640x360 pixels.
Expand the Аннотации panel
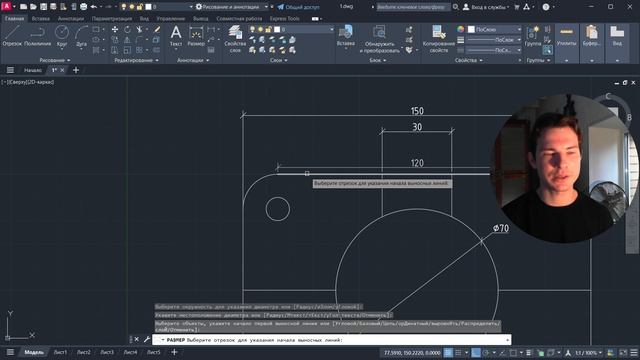point(193,60)
